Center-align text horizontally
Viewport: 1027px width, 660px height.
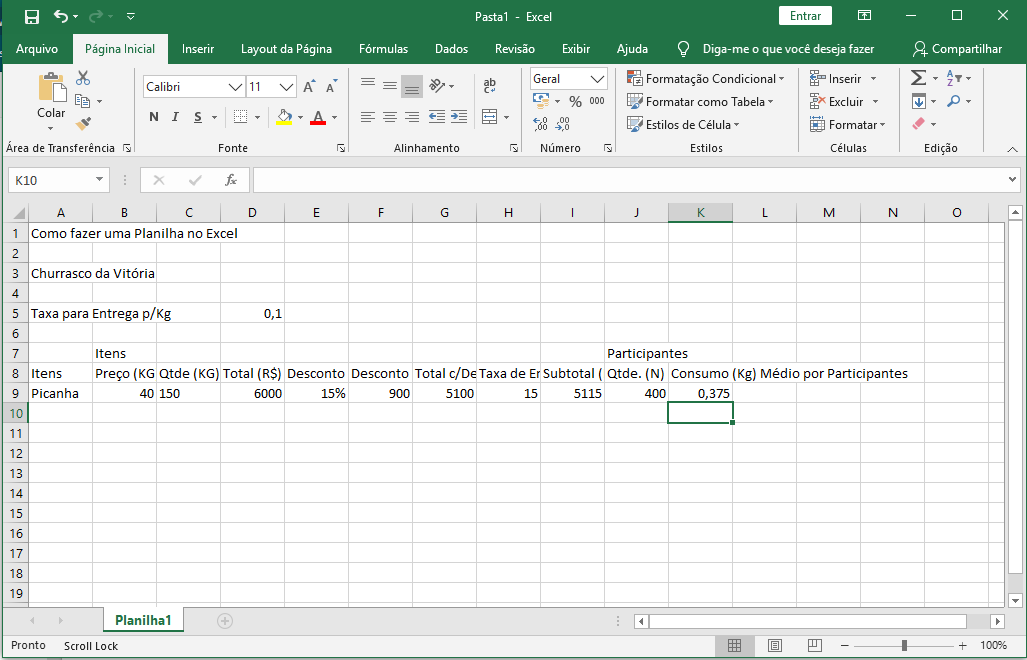coord(389,117)
